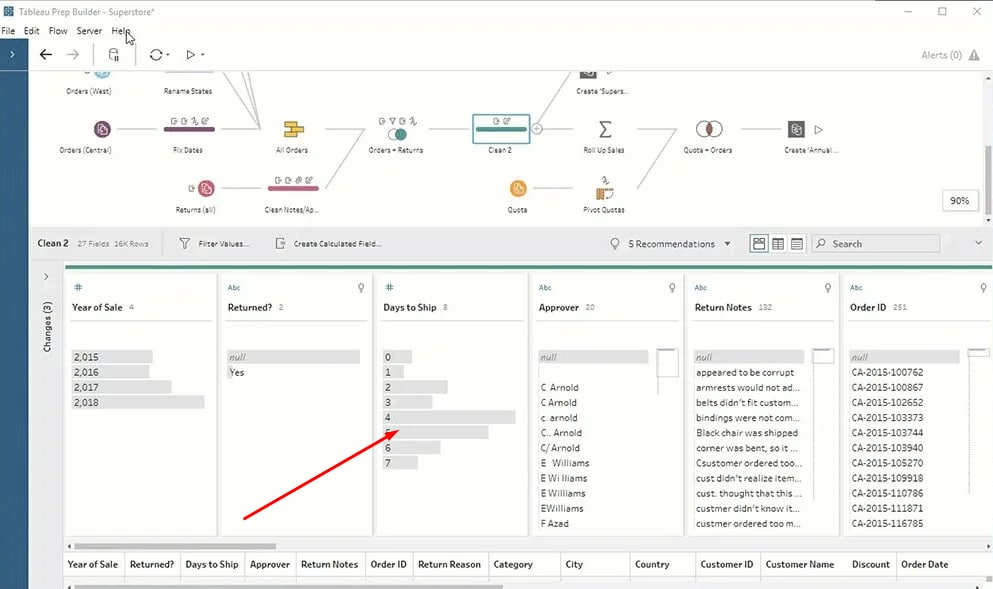Open the Server menu
Viewport: 993px width, 589px height.
click(89, 30)
